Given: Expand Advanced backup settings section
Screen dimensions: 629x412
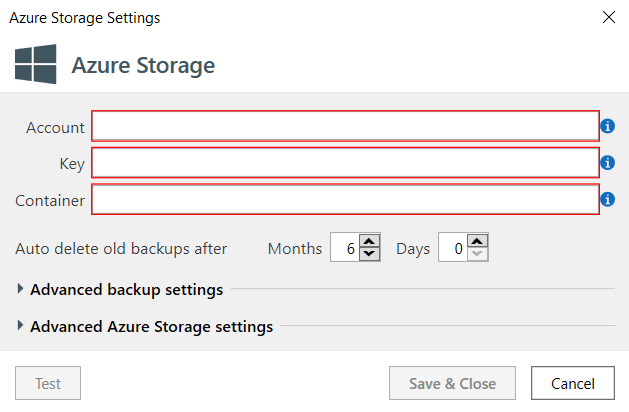Looking at the screenshot, I should pyautogui.click(x=126, y=289).
